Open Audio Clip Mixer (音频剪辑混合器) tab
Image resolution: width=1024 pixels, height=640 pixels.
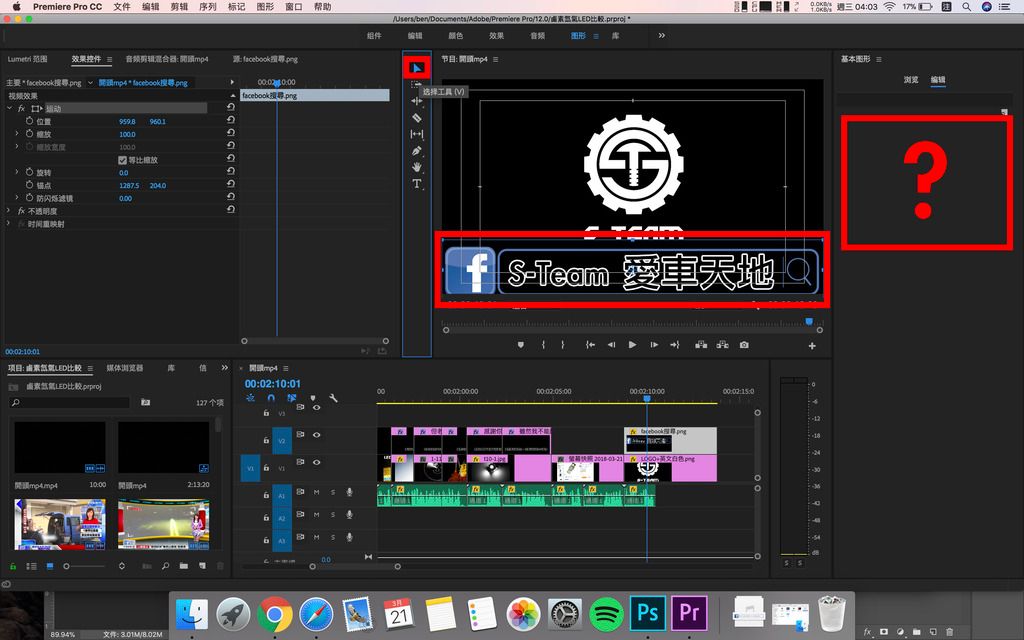[x=167, y=59]
